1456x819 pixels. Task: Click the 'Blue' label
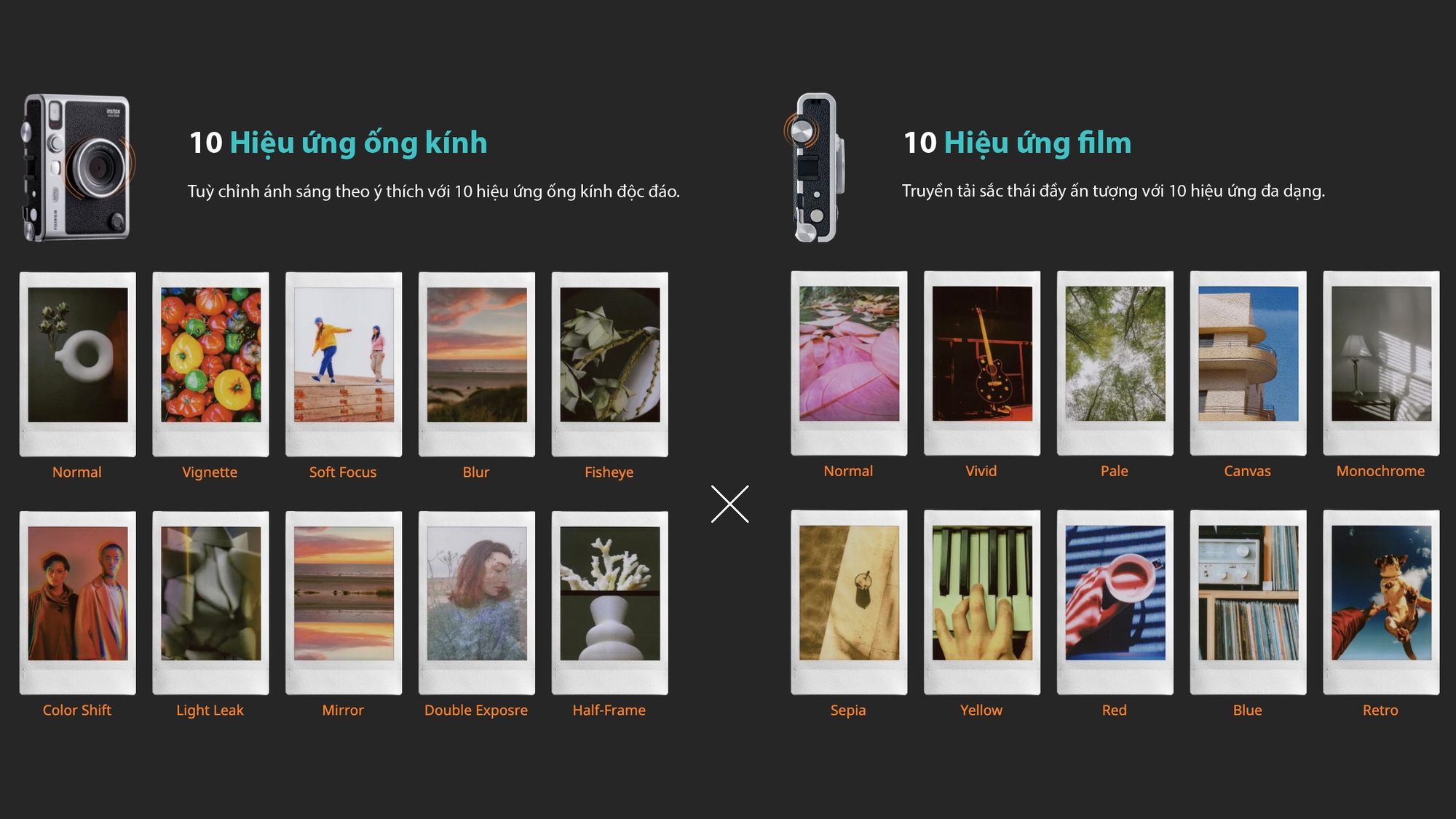click(1248, 710)
